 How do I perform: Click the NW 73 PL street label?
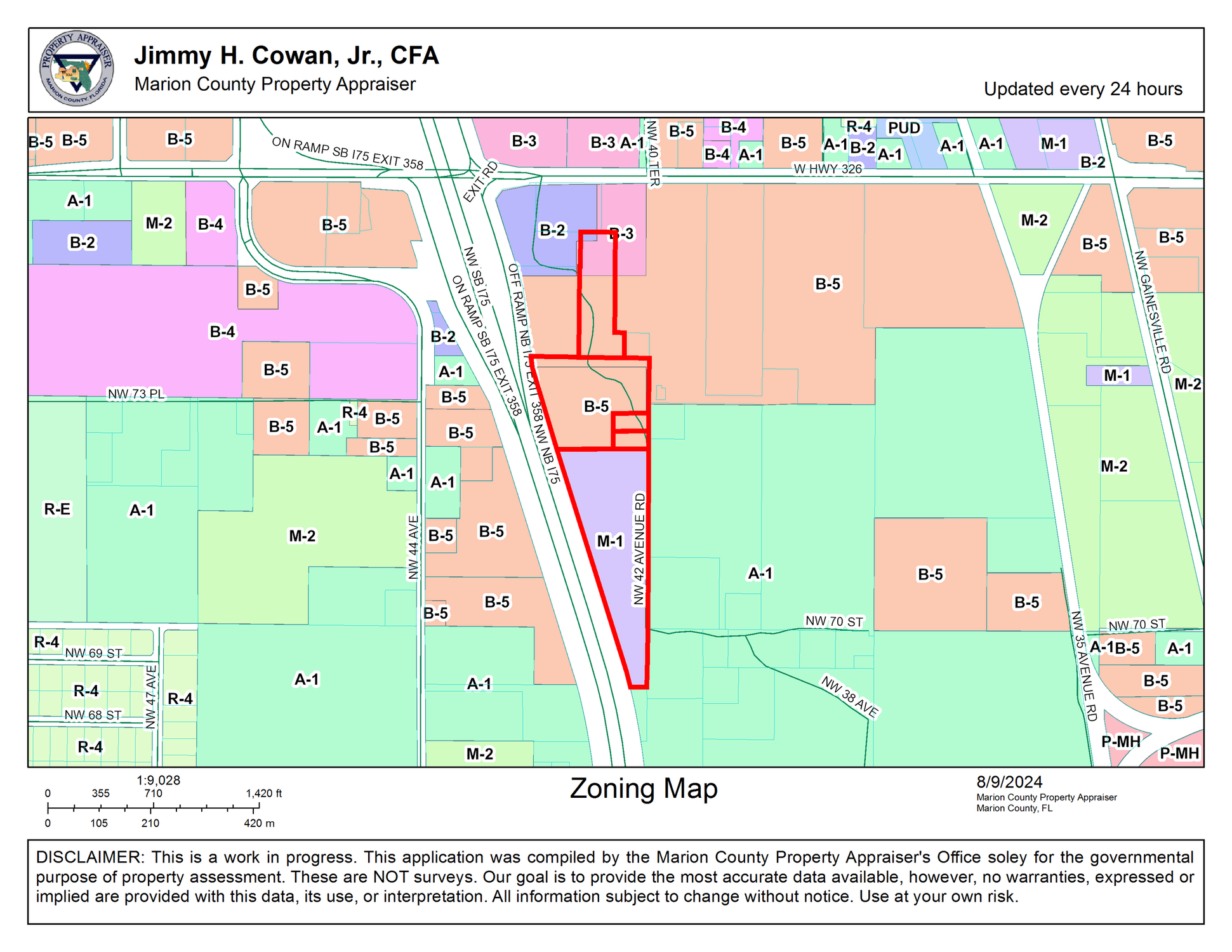[136, 394]
